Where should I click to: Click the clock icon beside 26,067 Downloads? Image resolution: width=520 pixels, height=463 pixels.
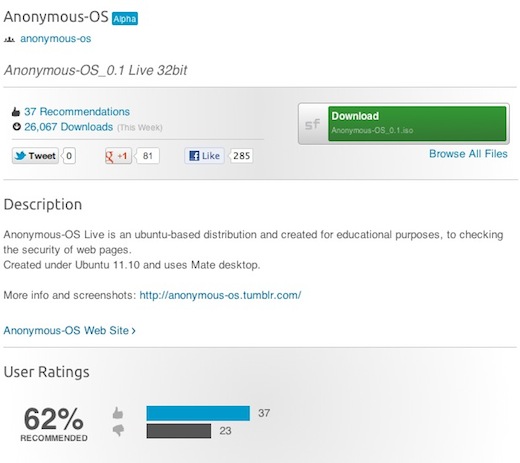16,127
